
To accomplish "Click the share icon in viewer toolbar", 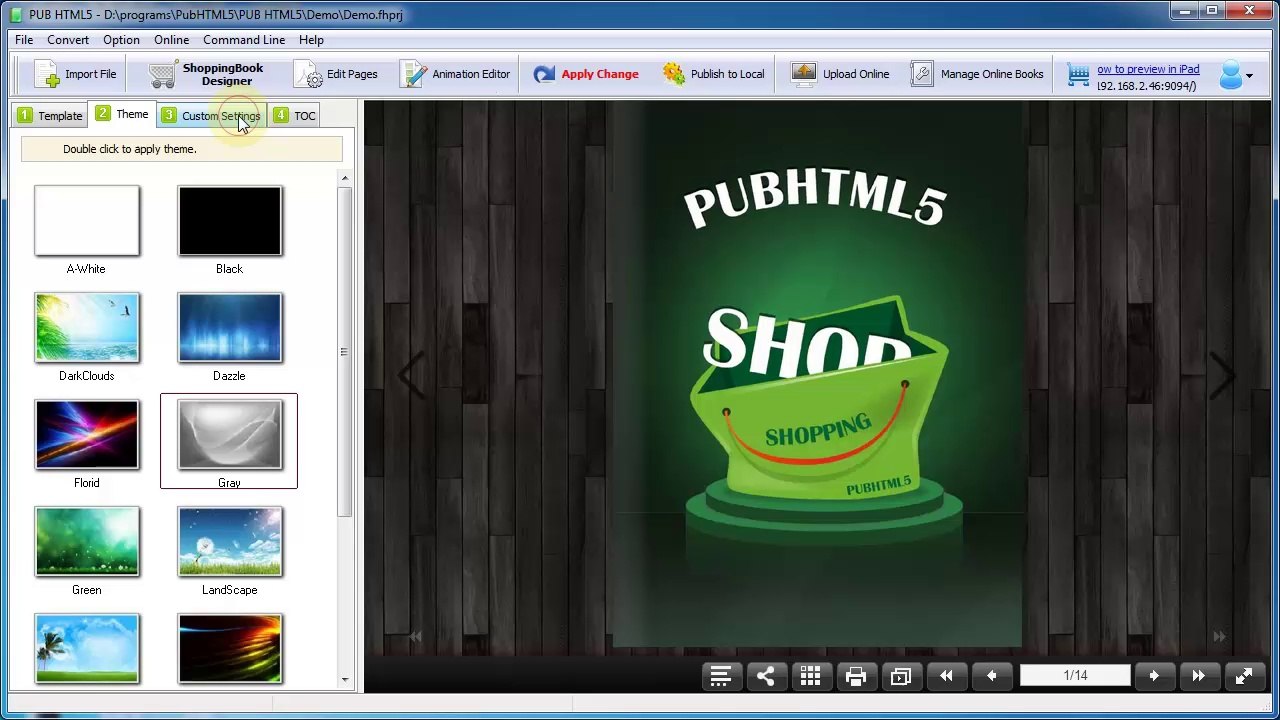I will tap(766, 676).
